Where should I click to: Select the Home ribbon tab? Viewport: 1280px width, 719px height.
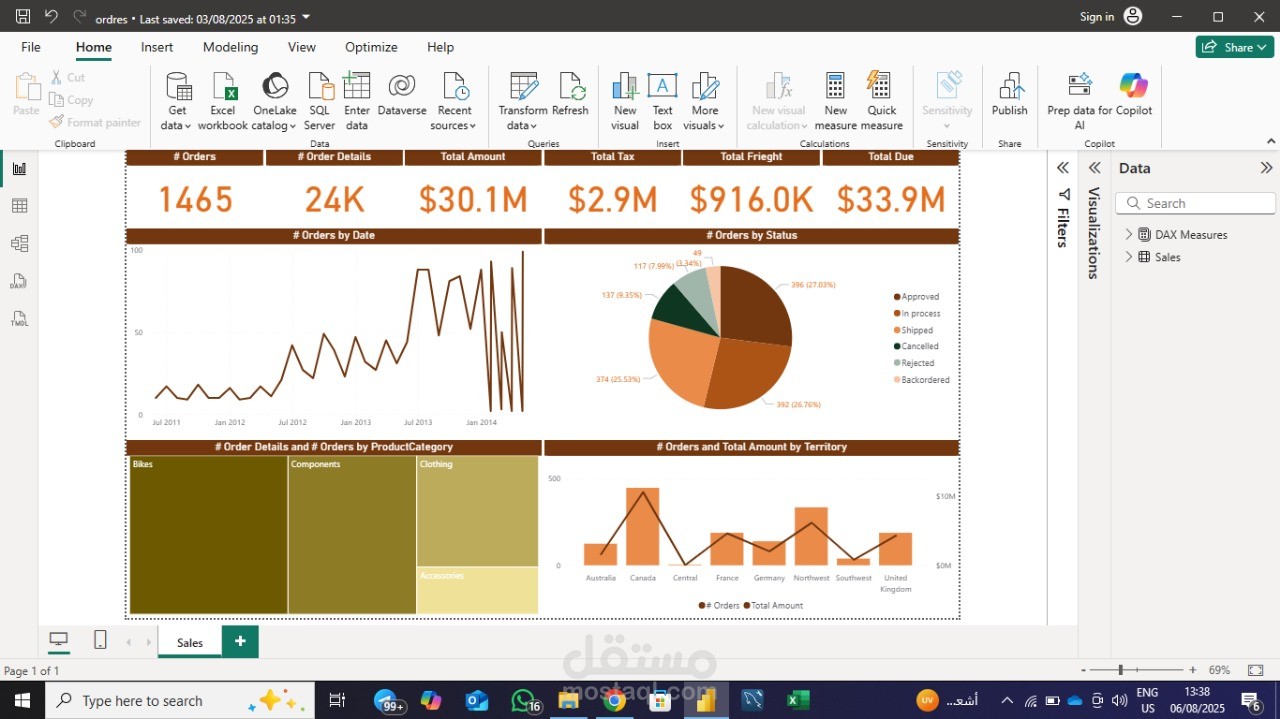[x=94, y=47]
